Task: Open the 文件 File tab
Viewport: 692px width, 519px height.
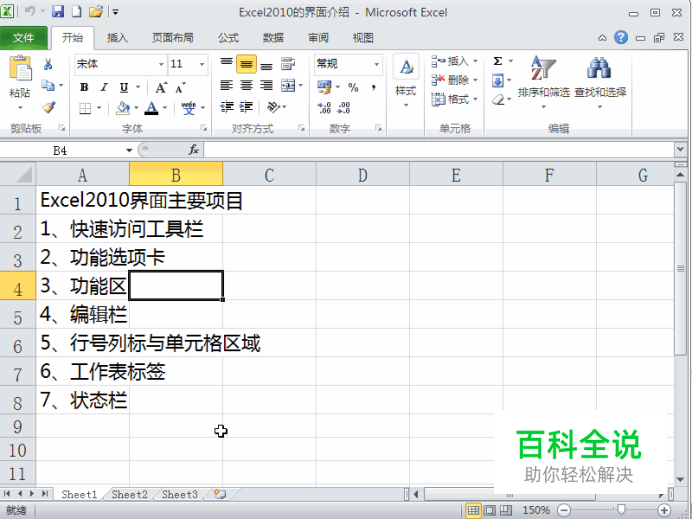Action: click(23, 38)
